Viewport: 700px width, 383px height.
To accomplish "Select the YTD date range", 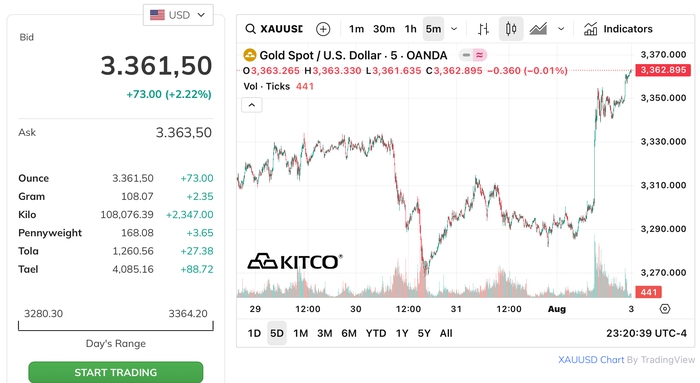I will (x=376, y=333).
